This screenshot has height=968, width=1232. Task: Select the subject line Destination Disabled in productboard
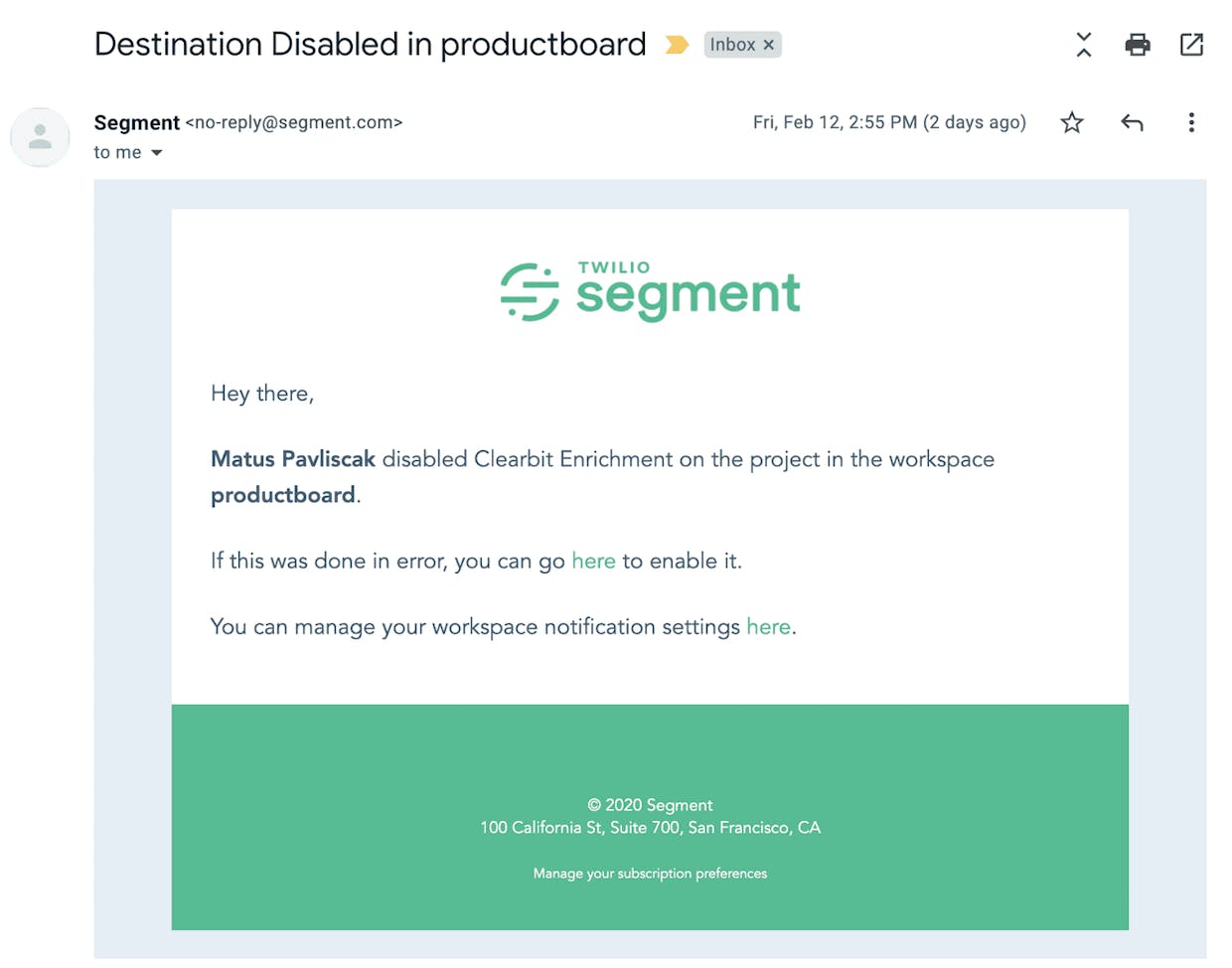point(370,45)
